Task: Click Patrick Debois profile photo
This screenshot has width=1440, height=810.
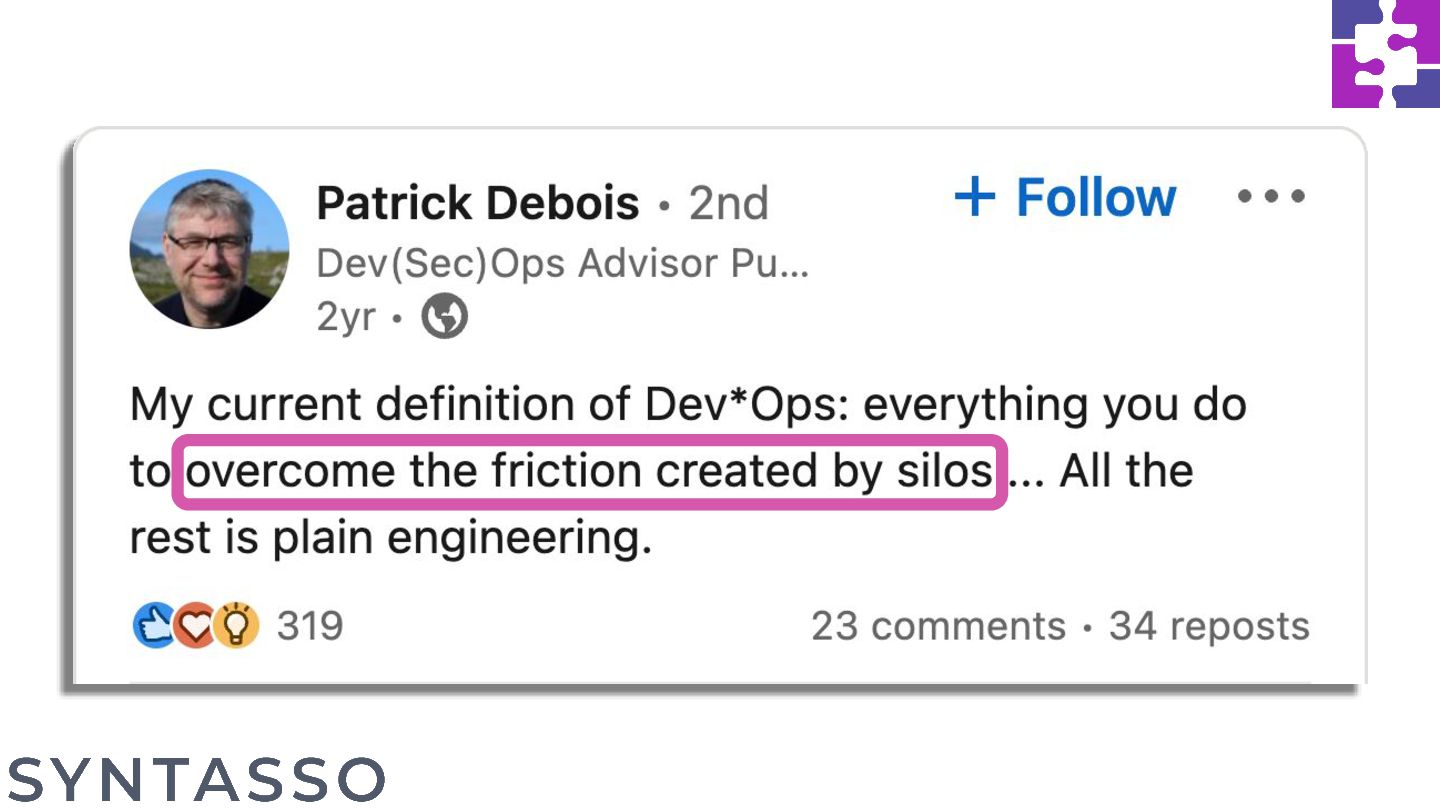Action: coord(209,248)
